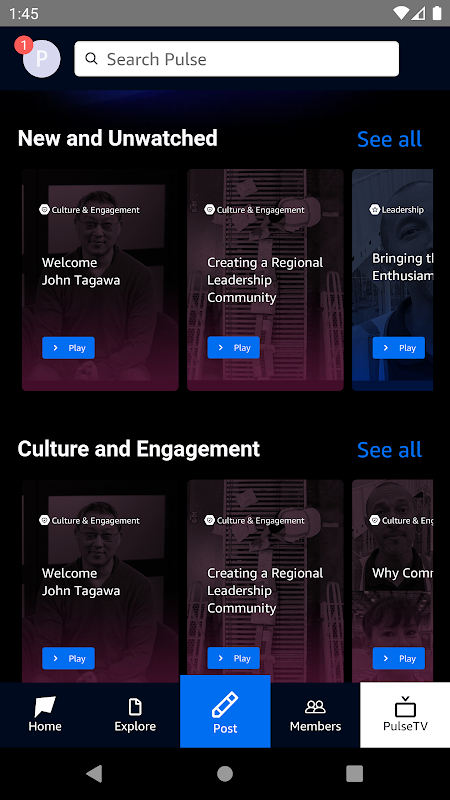This screenshot has height=800, width=450.
Task: Open Creating a Regional Leadership Community thumbnail in Culture and Engagement
Action: click(x=265, y=581)
